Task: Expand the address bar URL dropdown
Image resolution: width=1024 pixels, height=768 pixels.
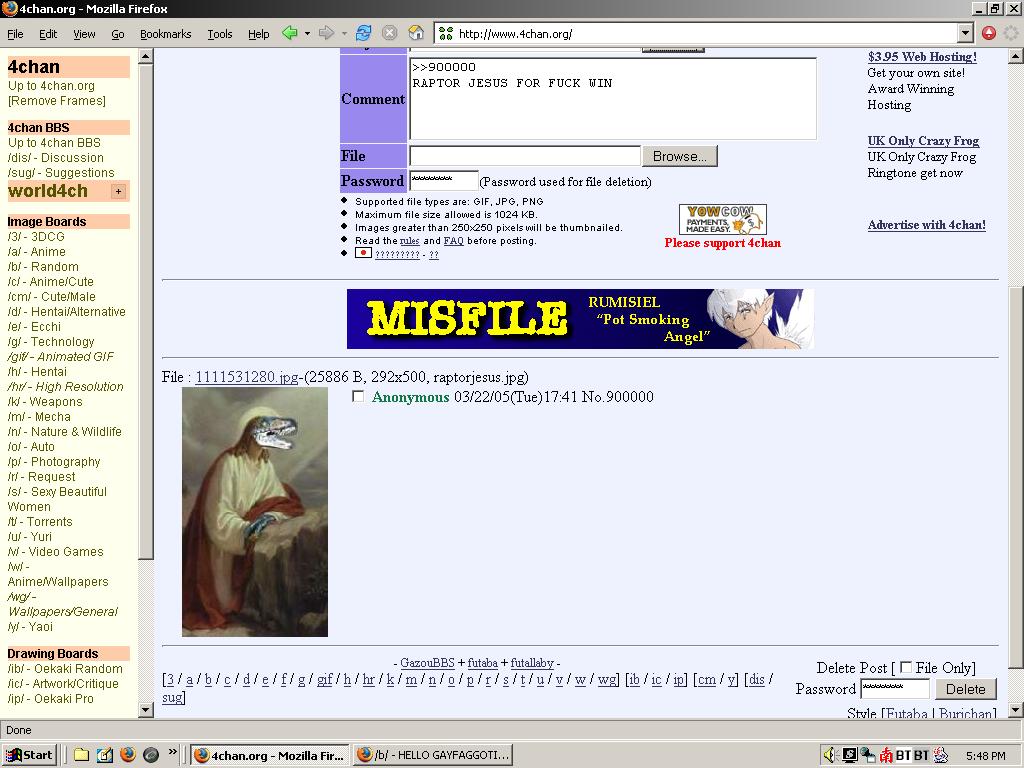Action: click(966, 33)
